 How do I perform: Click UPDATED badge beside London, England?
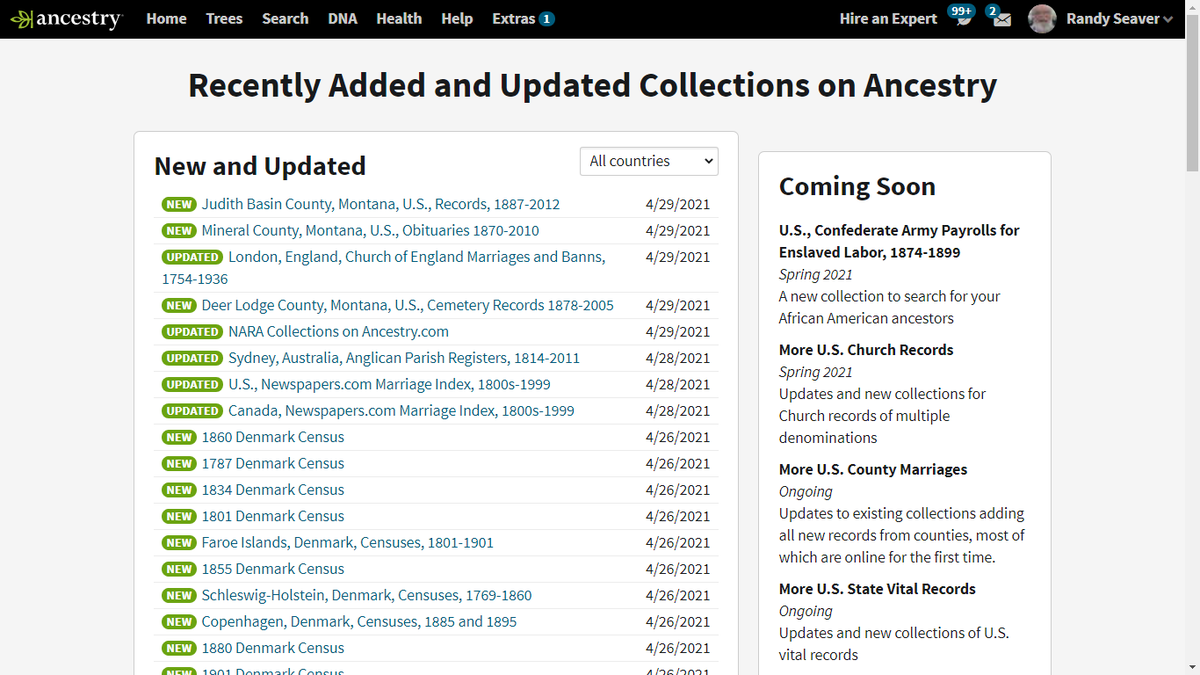193,258
